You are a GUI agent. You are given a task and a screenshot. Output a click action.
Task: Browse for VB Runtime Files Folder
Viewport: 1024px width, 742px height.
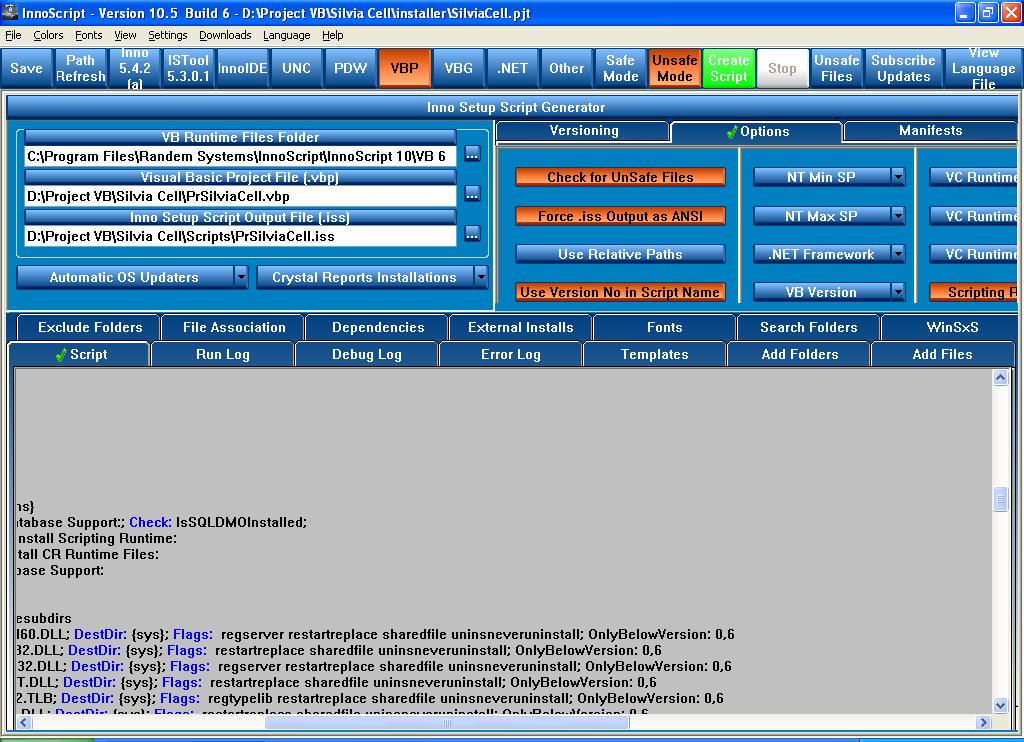472,154
